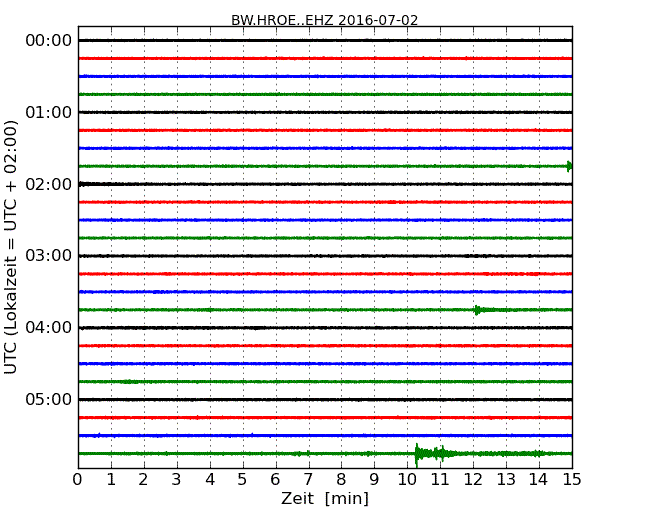Select the 02:00 time label
Screen dimensions: 650x520
pyautogui.click(x=49, y=184)
